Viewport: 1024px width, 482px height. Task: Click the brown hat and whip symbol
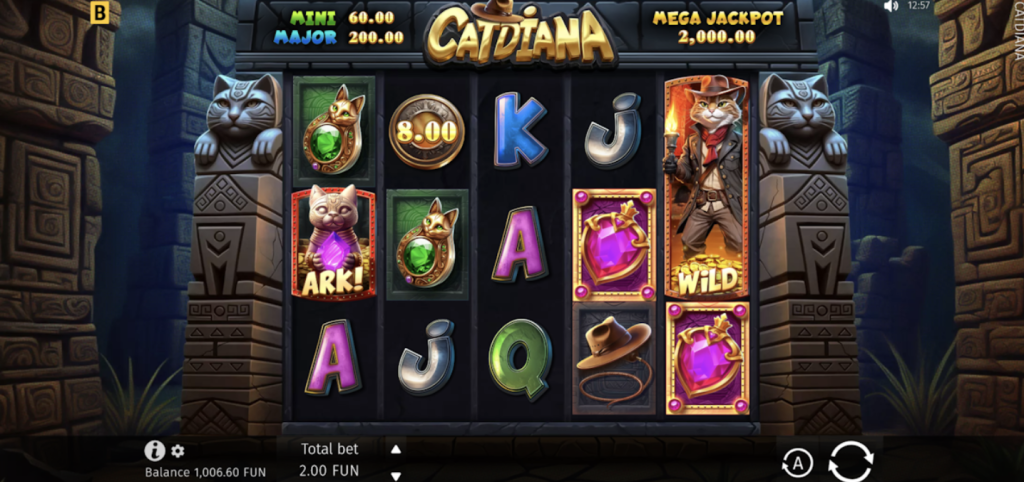[614, 359]
